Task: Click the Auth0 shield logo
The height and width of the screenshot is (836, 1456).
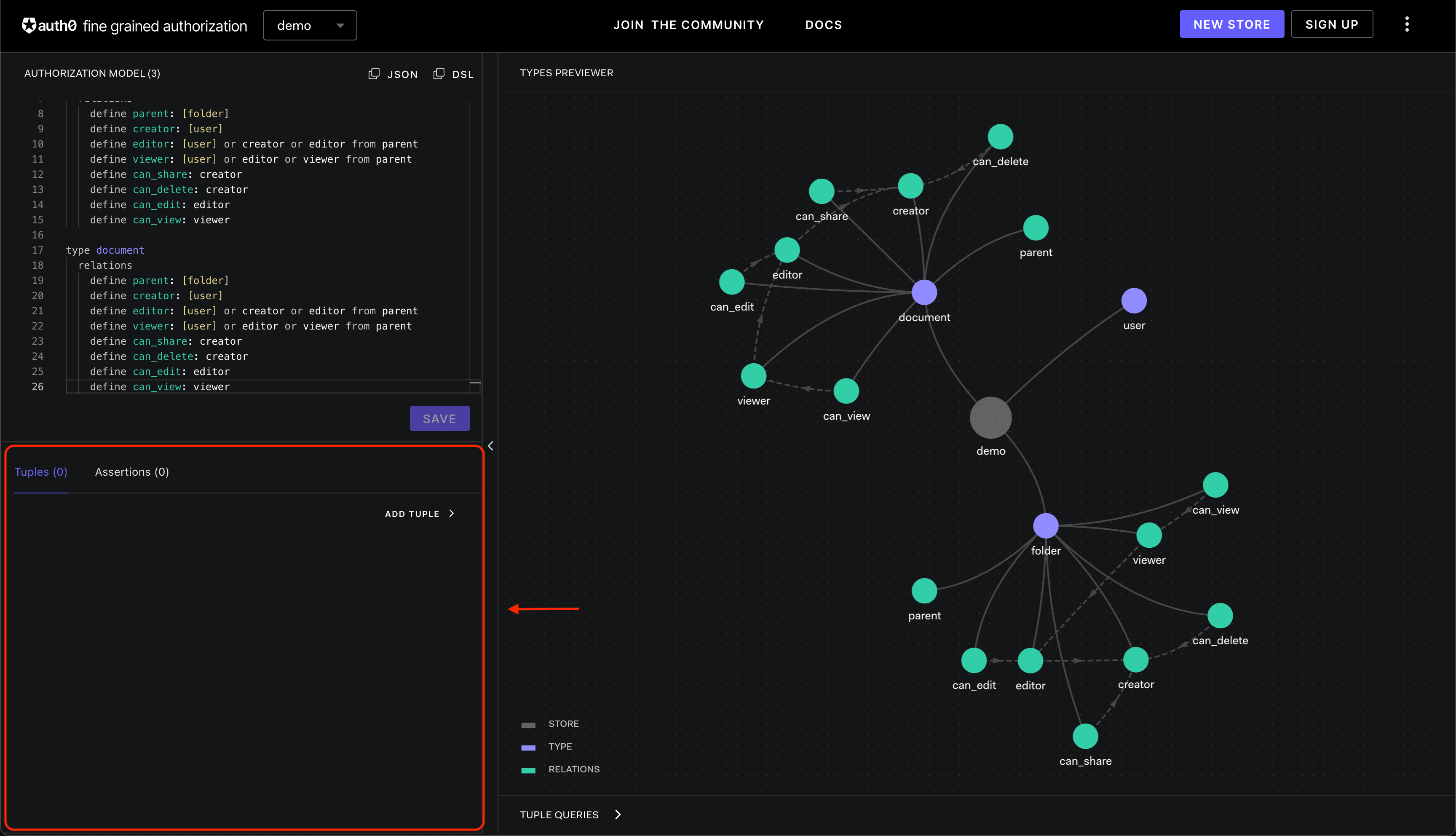Action: [29, 25]
